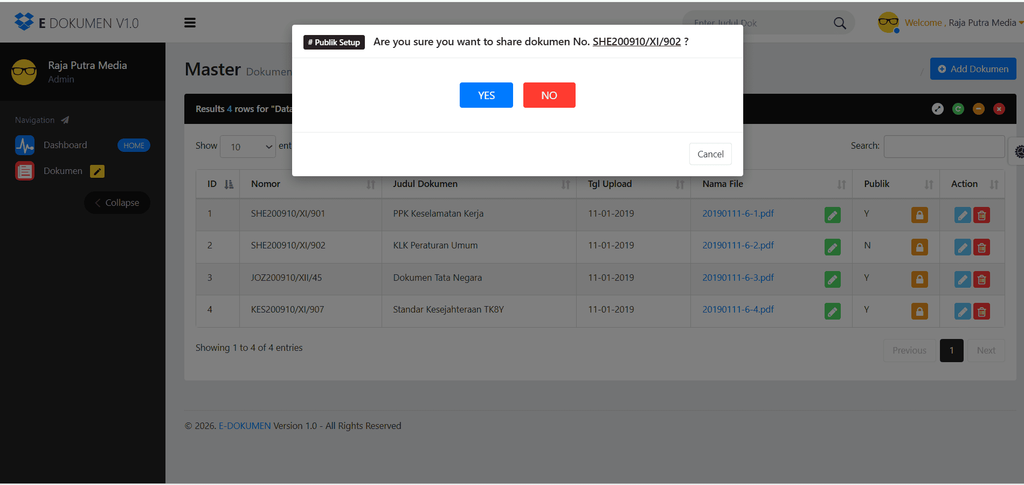Focus the table Search field
Viewport: 1024px width, 485px height.
coord(944,146)
